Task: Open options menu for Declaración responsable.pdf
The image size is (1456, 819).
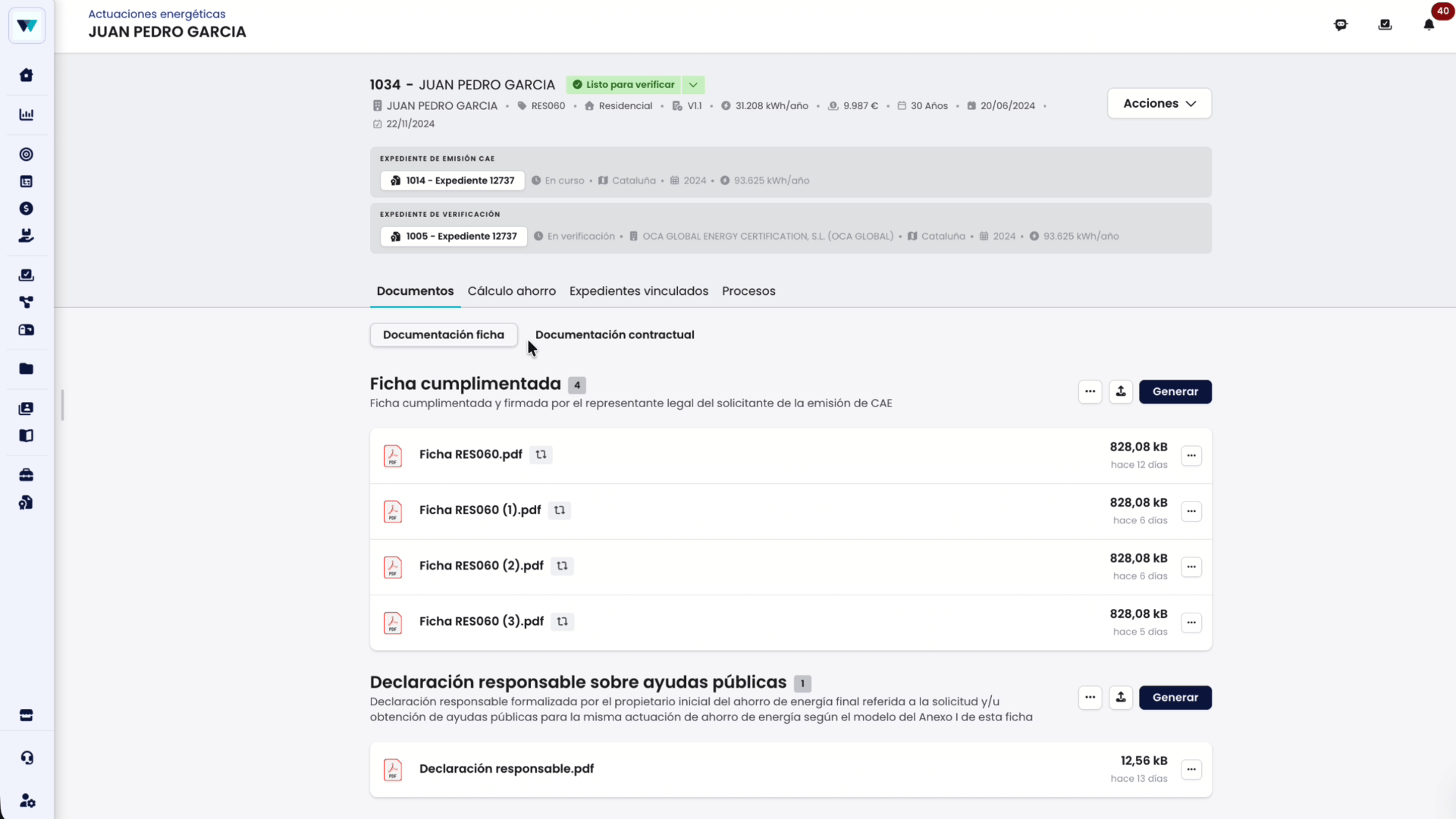Action: pyautogui.click(x=1191, y=769)
